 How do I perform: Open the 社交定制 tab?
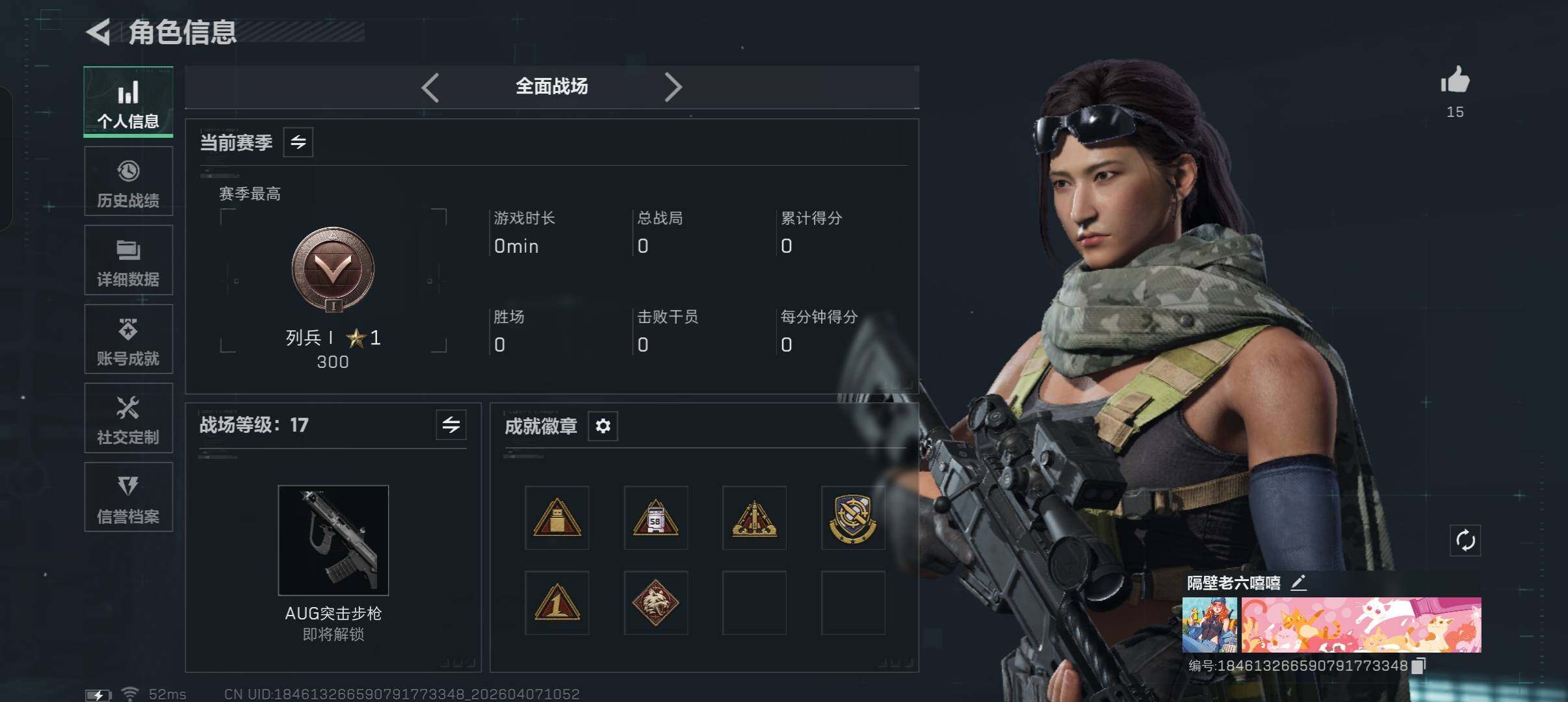coord(129,418)
